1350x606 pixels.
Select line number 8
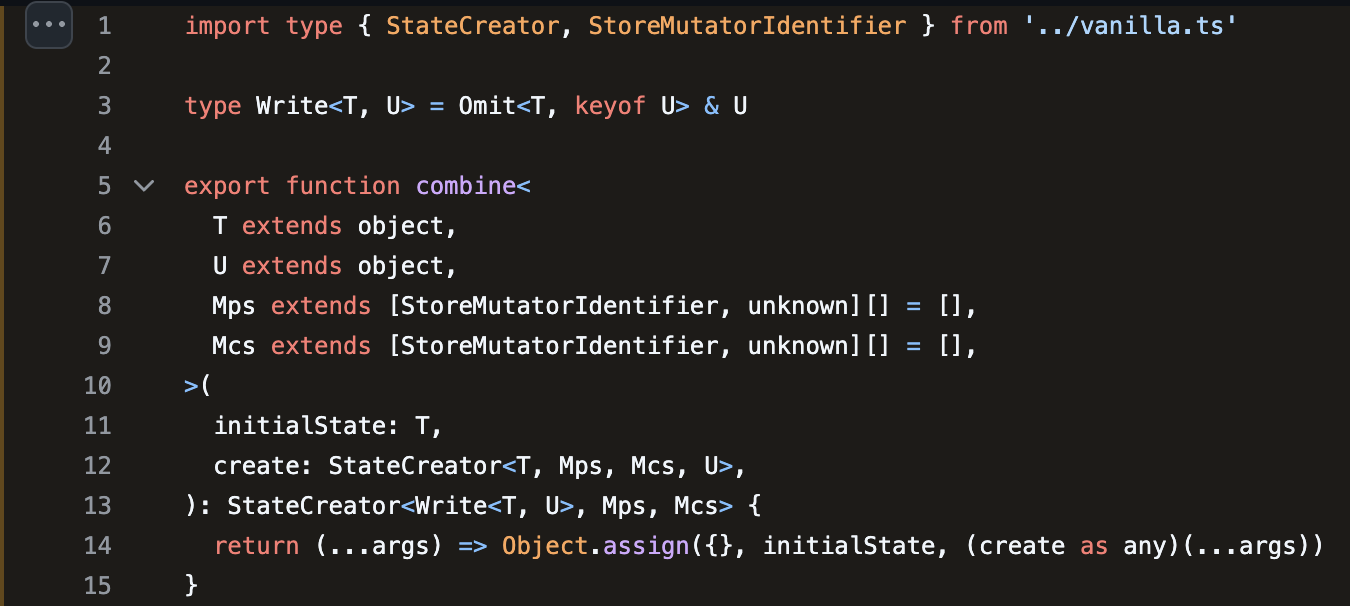pyautogui.click(x=105, y=305)
